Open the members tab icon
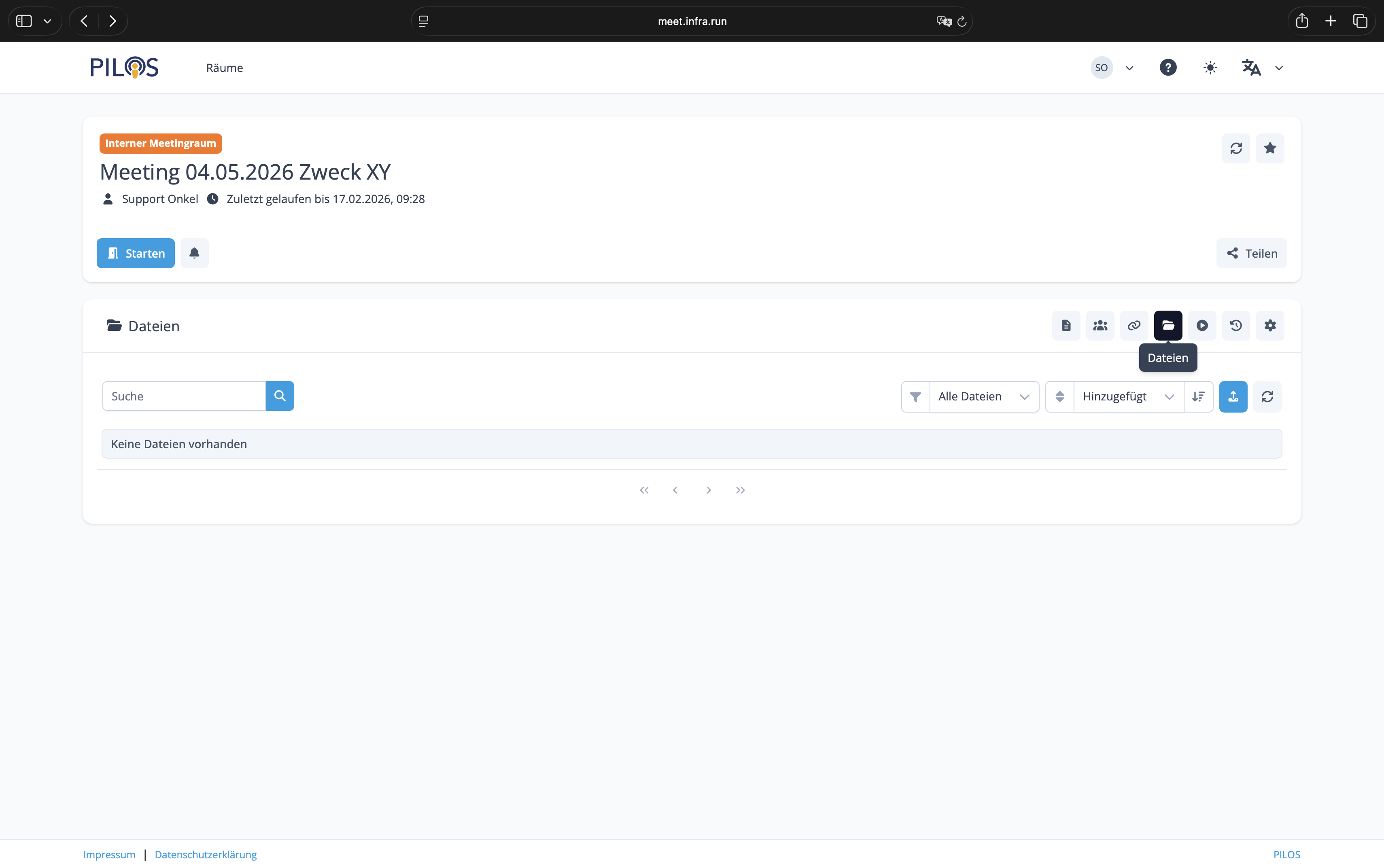1384x868 pixels. pyautogui.click(x=1100, y=326)
